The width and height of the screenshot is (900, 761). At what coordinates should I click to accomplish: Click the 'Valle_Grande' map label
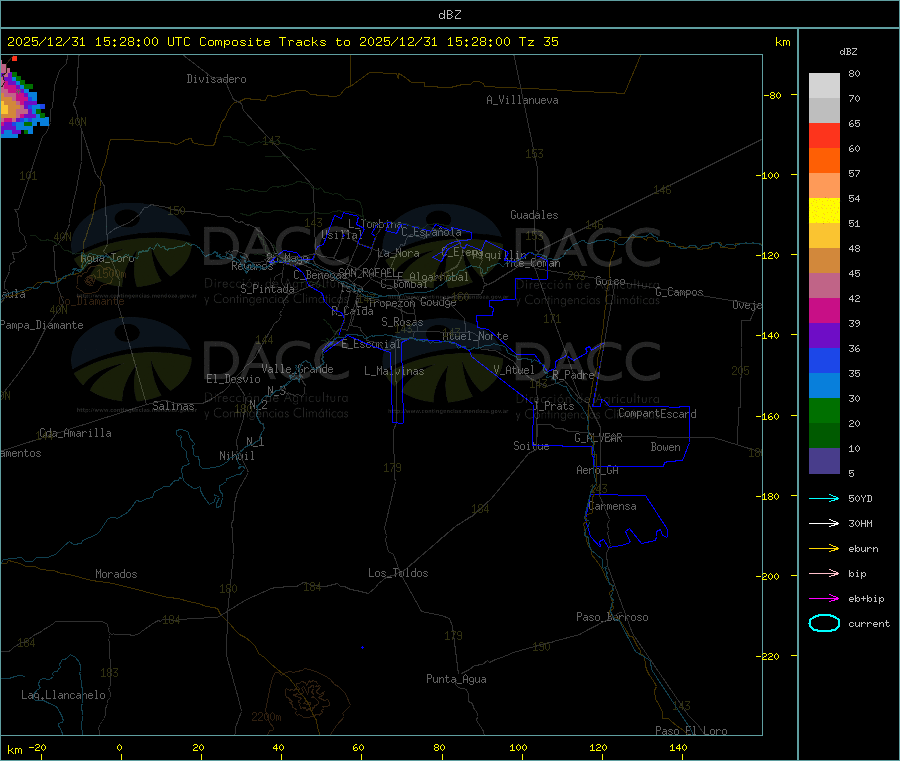(x=297, y=369)
